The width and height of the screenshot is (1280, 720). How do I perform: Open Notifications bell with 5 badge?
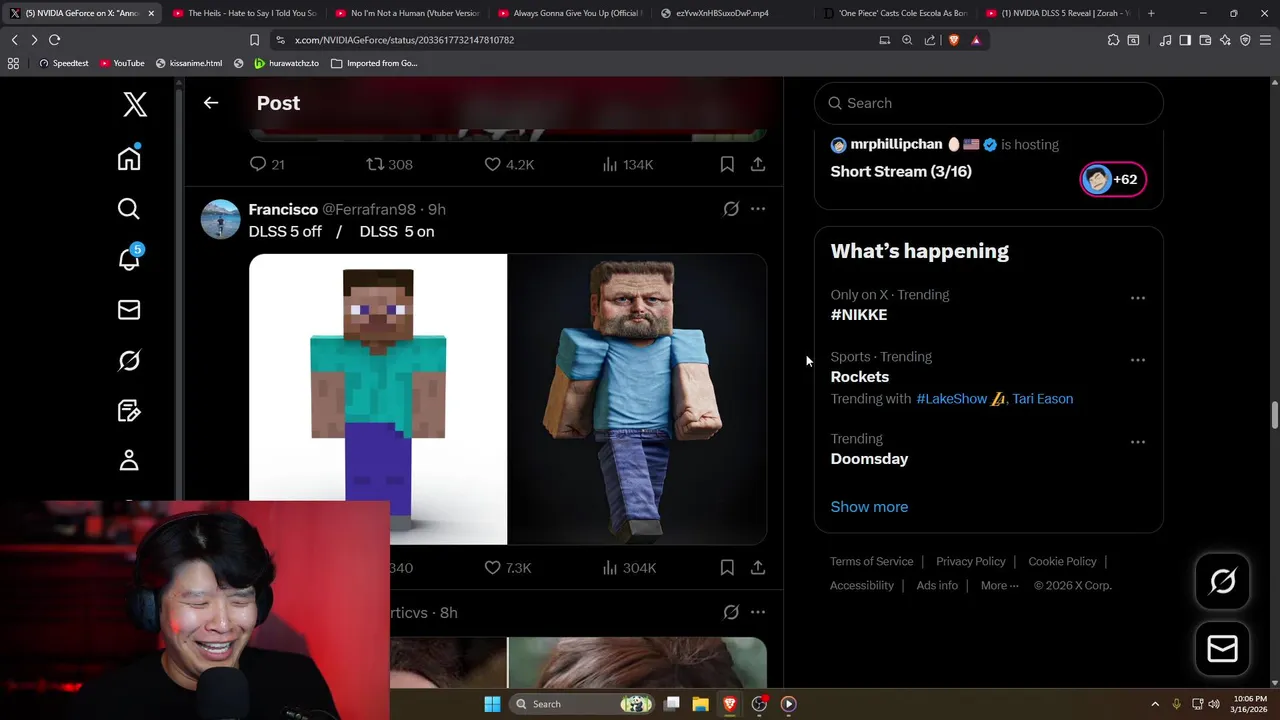(x=130, y=258)
